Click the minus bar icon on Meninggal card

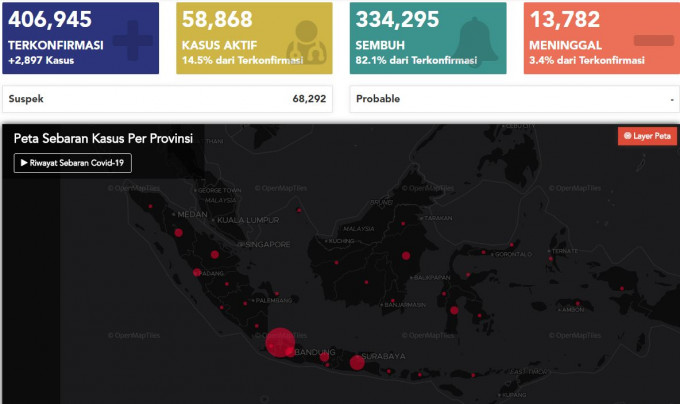tap(654, 41)
